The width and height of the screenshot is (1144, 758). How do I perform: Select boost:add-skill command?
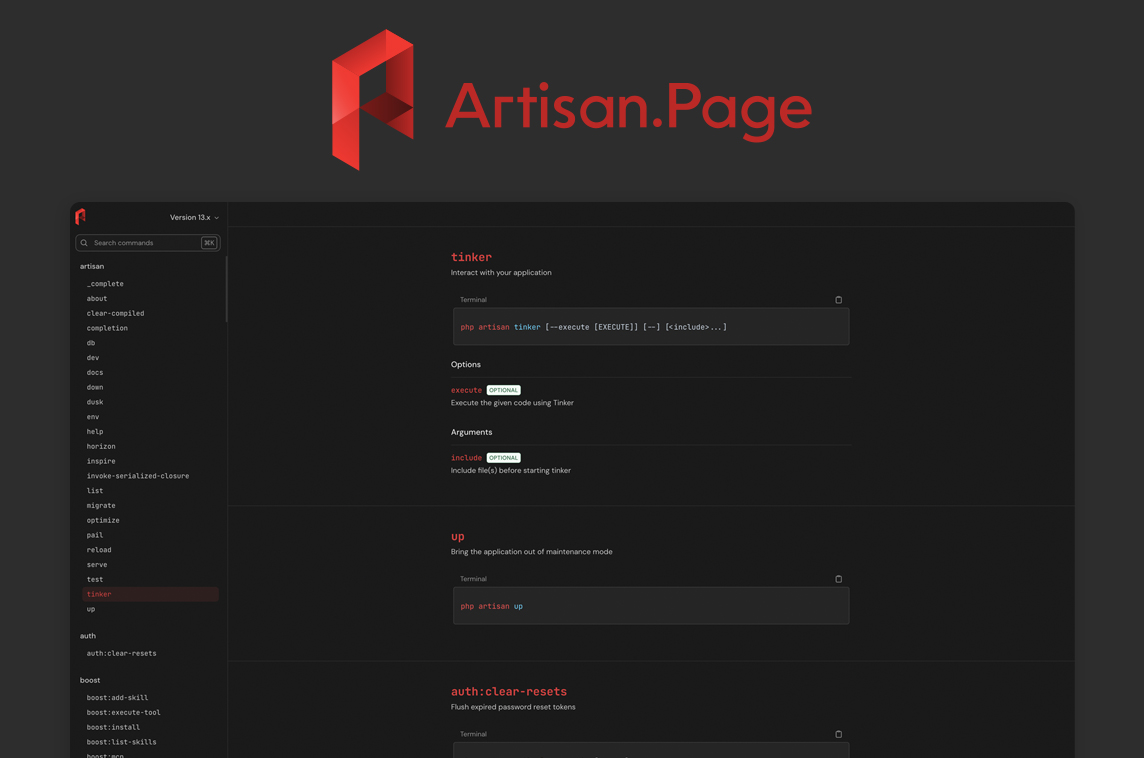pyautogui.click(x=117, y=697)
